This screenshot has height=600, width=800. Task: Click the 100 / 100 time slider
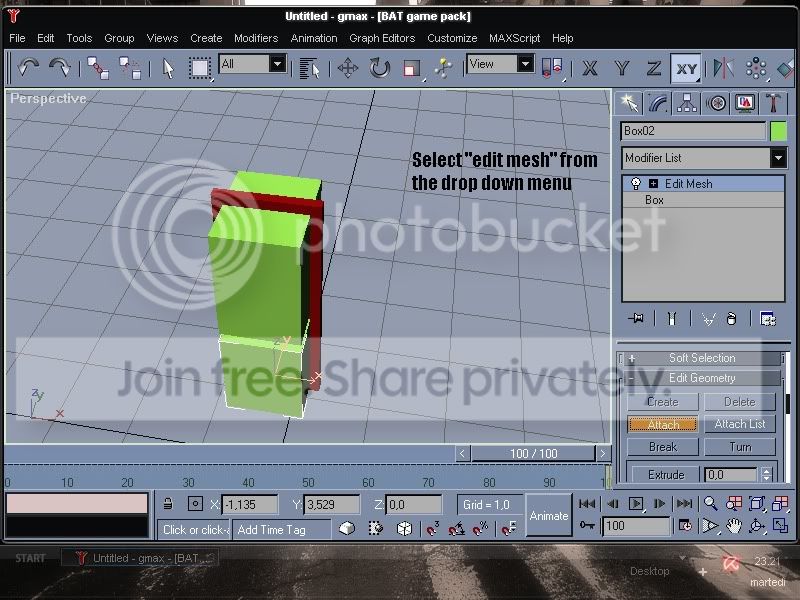[533, 454]
